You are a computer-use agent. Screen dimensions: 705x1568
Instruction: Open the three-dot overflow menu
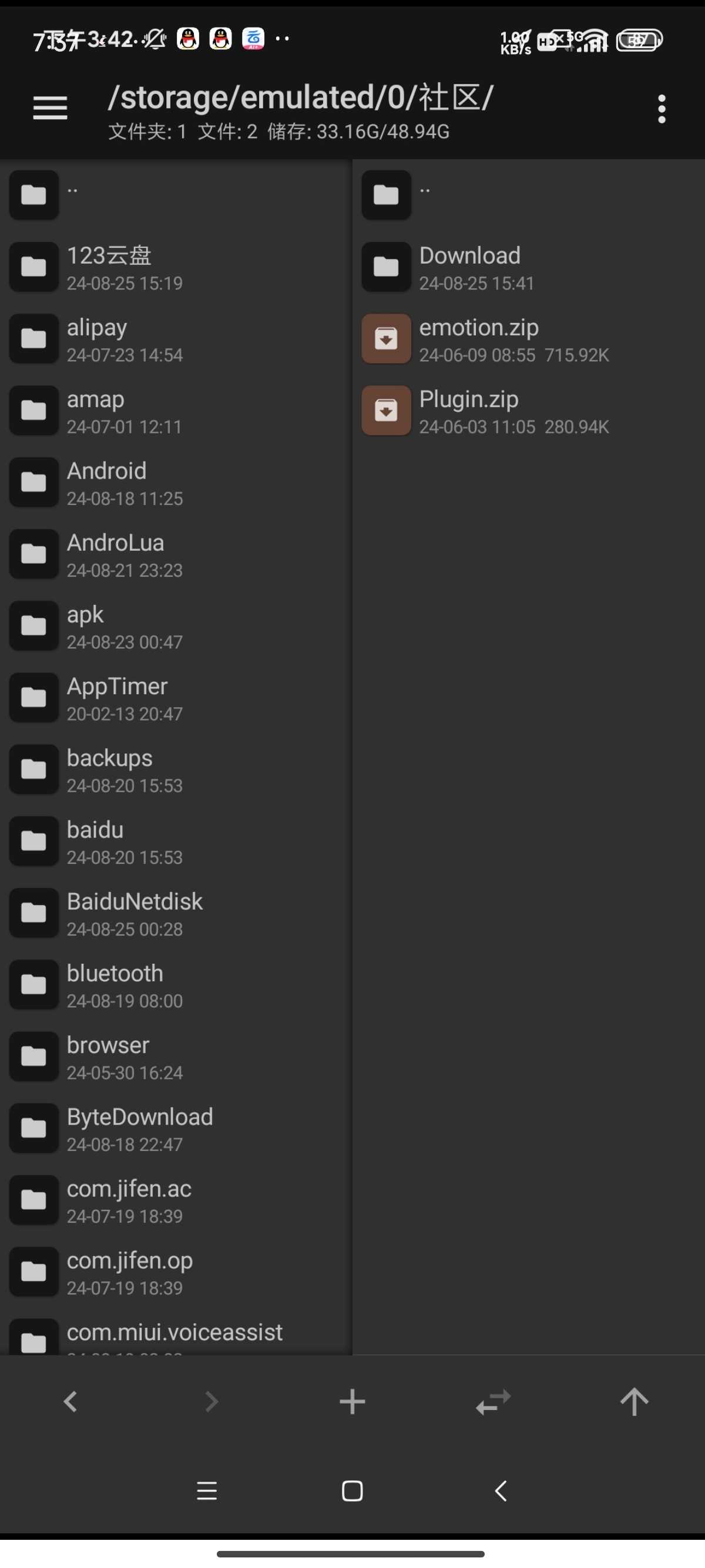pyautogui.click(x=662, y=109)
